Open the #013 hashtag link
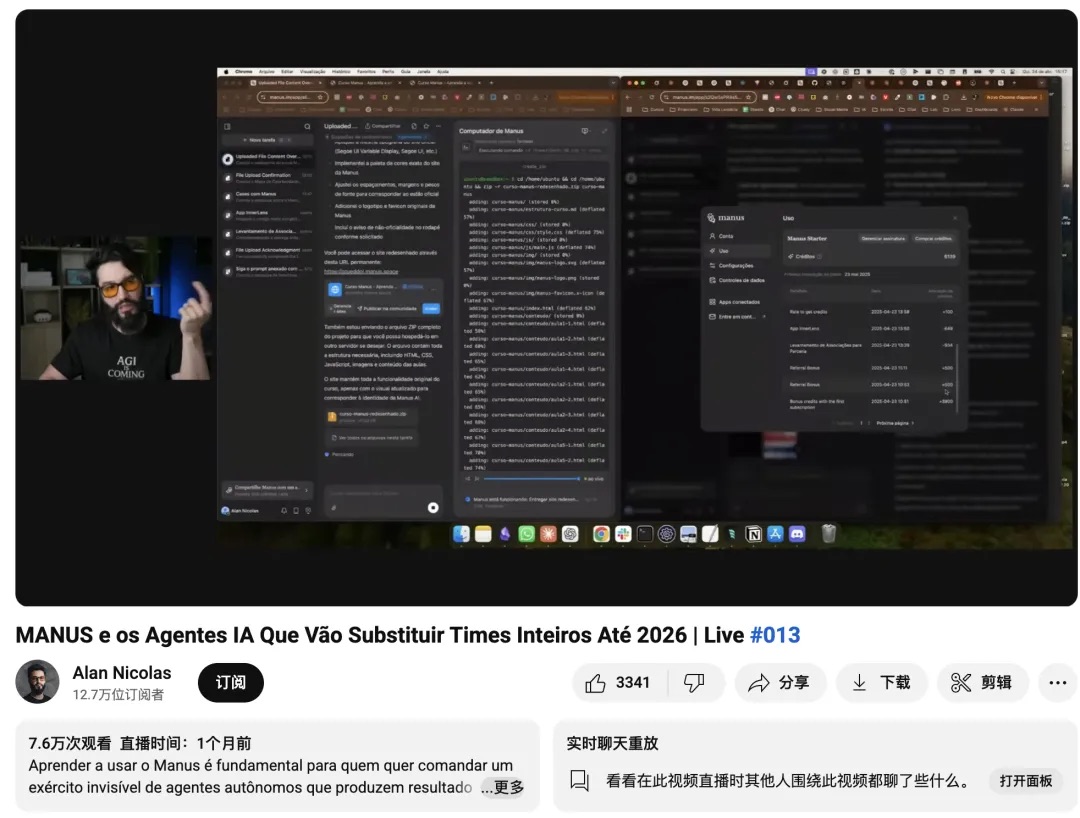Image resolution: width=1080 pixels, height=818 pixels. coord(775,635)
